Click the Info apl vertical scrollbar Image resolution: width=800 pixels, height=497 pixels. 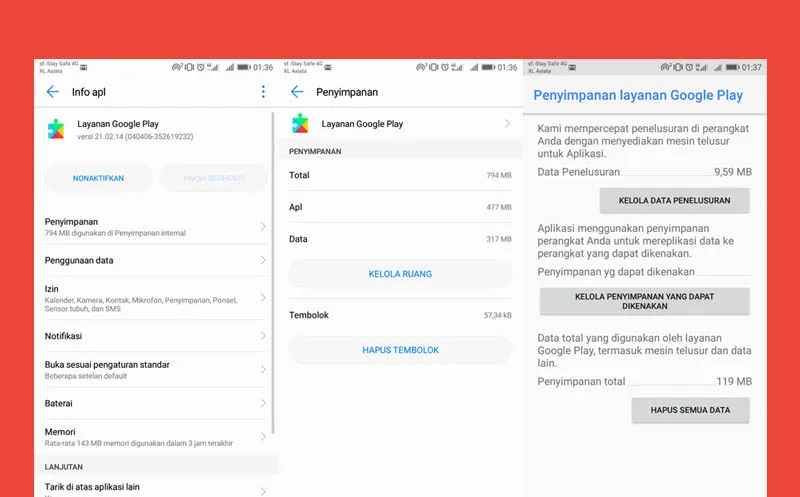(x=273, y=270)
